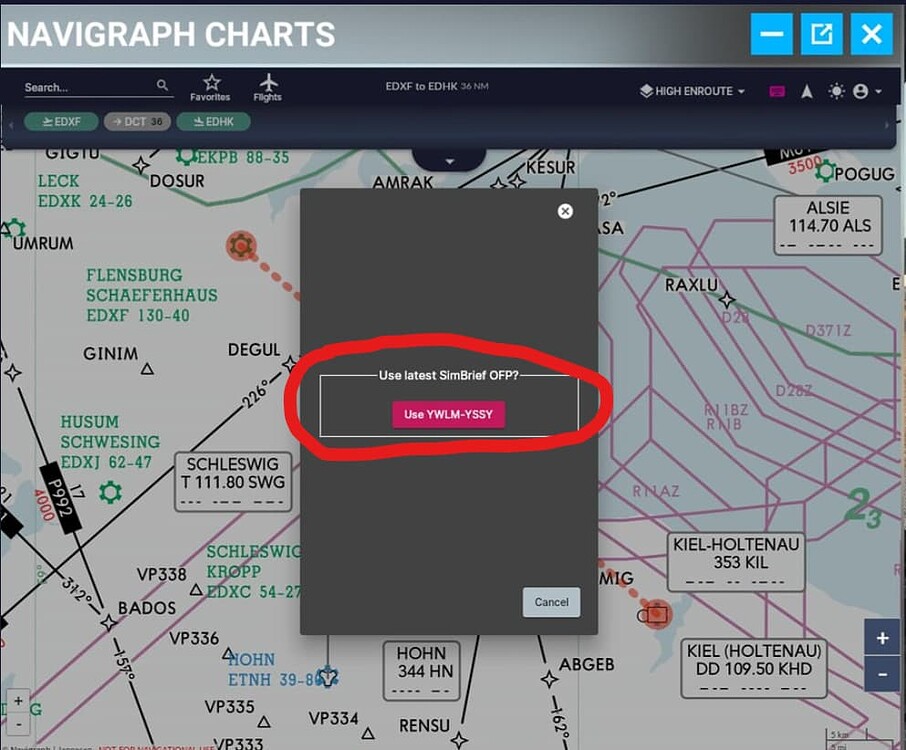This screenshot has width=906, height=750.
Task: Select the EDXF departure chip
Action: click(61, 121)
